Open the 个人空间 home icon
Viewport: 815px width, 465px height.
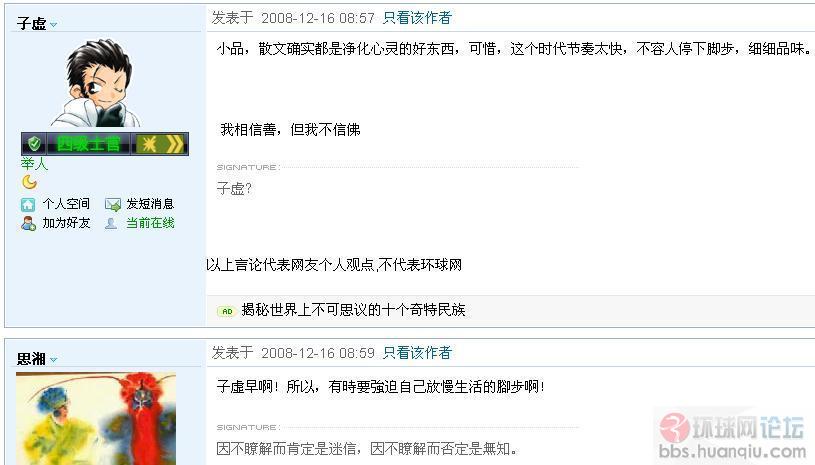point(28,204)
